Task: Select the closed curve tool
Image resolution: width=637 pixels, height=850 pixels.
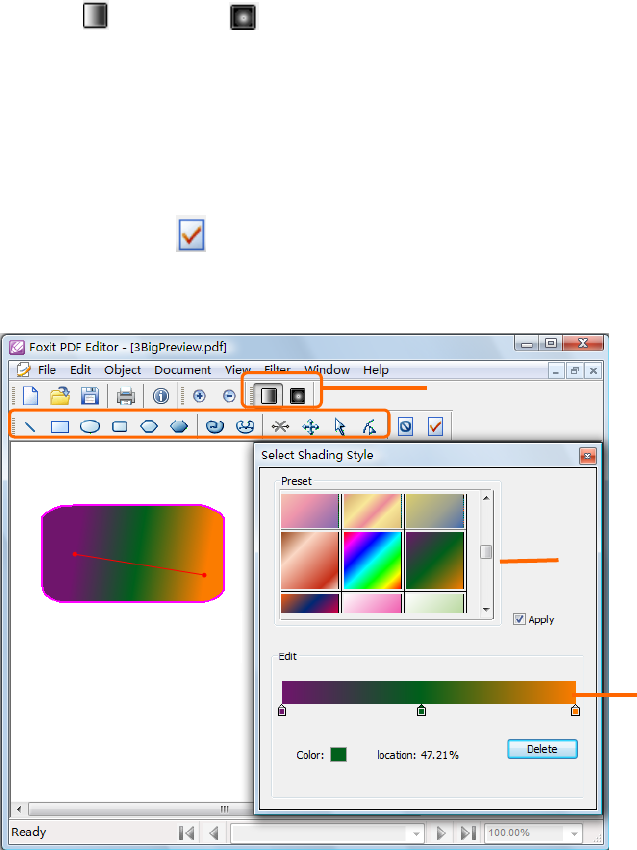Action: tap(245, 427)
